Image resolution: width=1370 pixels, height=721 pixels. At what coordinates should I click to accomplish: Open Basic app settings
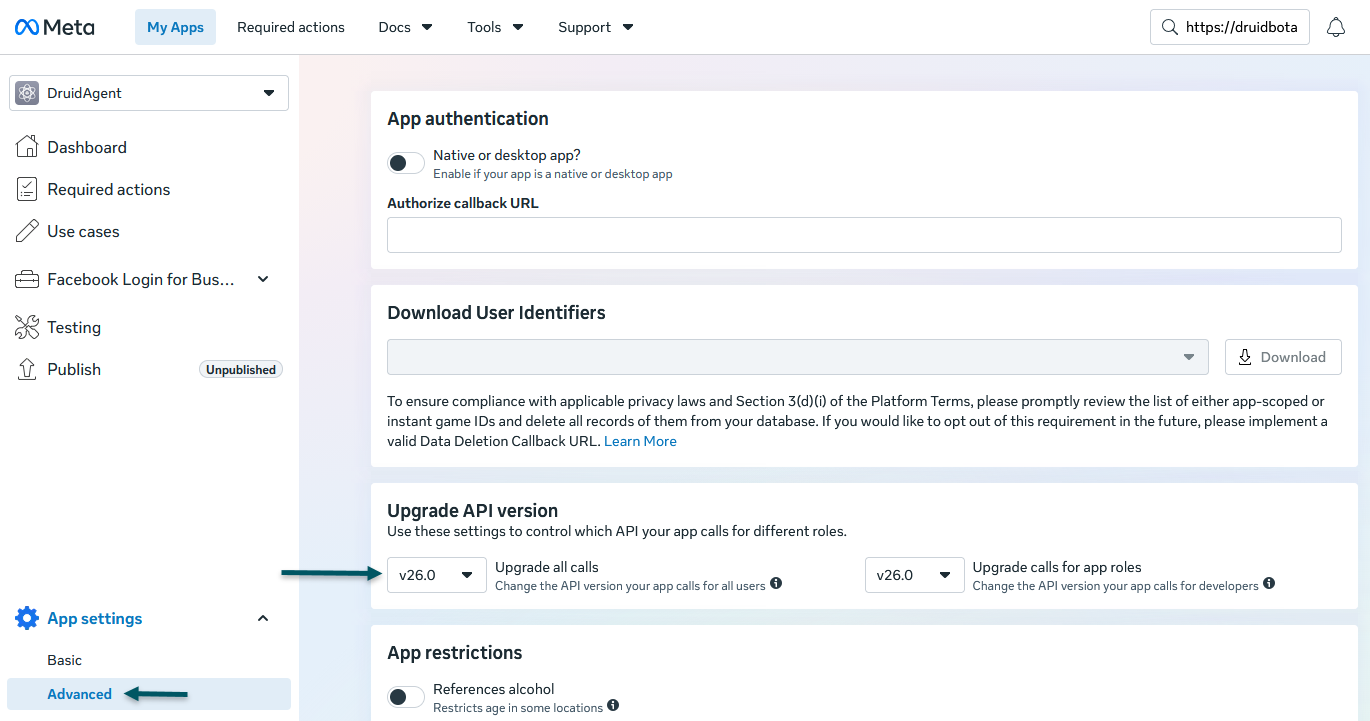pos(65,660)
